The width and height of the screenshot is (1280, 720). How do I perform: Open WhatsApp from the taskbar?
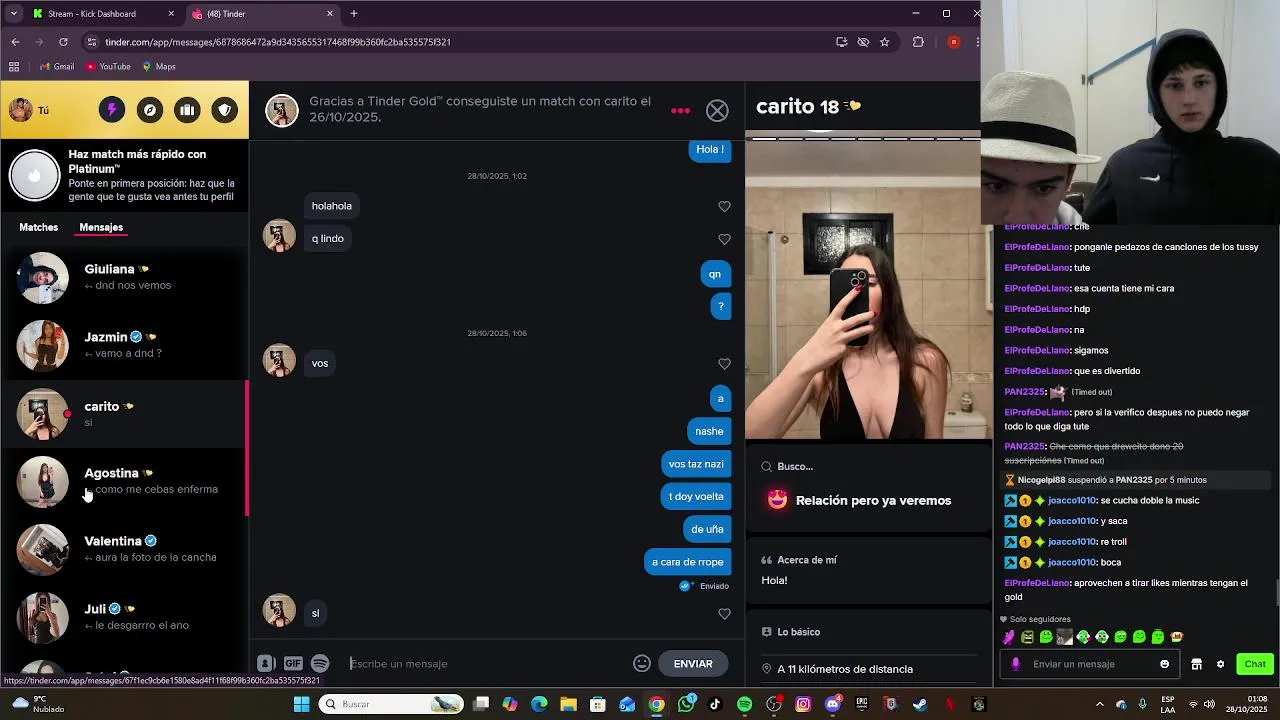[686, 704]
